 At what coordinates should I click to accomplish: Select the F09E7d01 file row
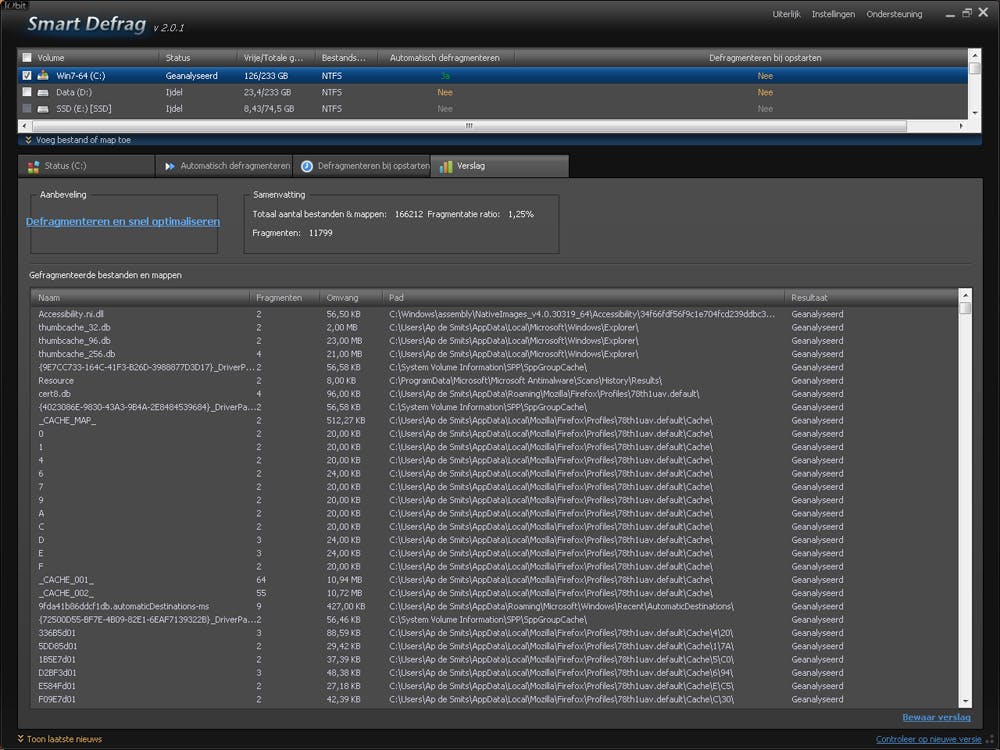(x=494, y=699)
